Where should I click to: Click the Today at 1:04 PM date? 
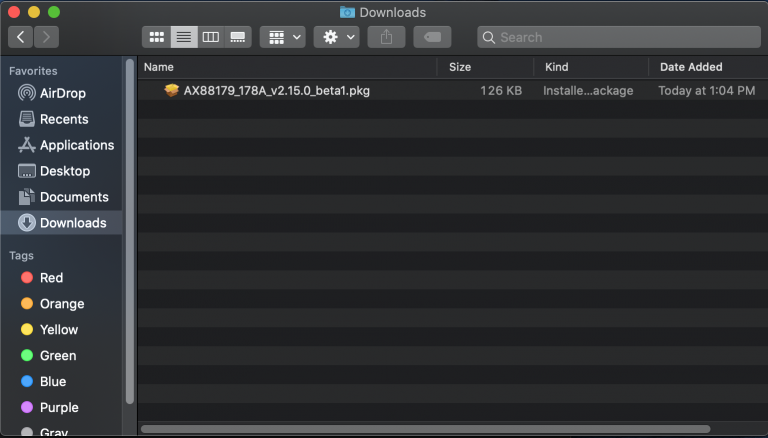(706, 91)
